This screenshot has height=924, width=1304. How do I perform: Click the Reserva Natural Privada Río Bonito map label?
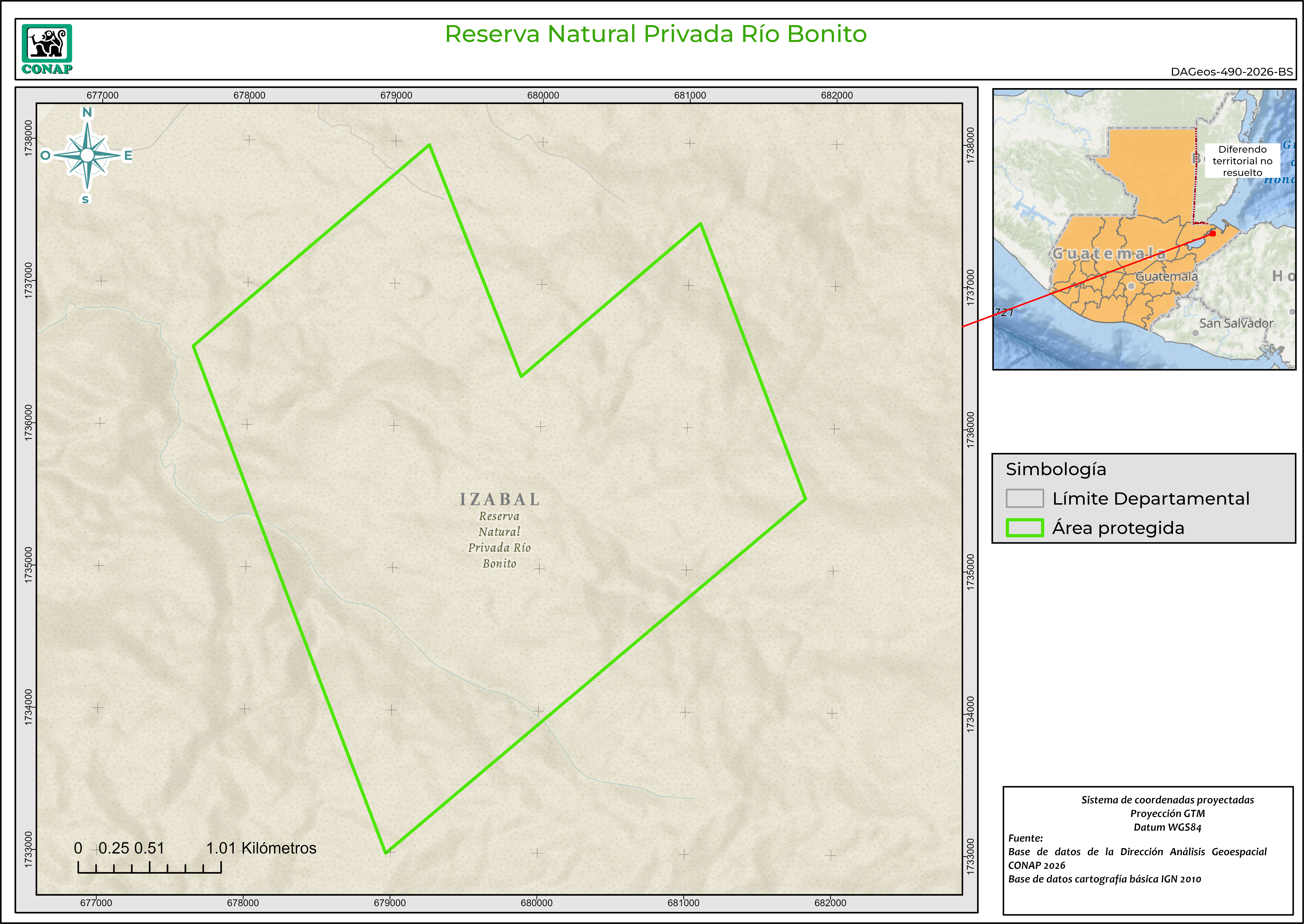500,539
